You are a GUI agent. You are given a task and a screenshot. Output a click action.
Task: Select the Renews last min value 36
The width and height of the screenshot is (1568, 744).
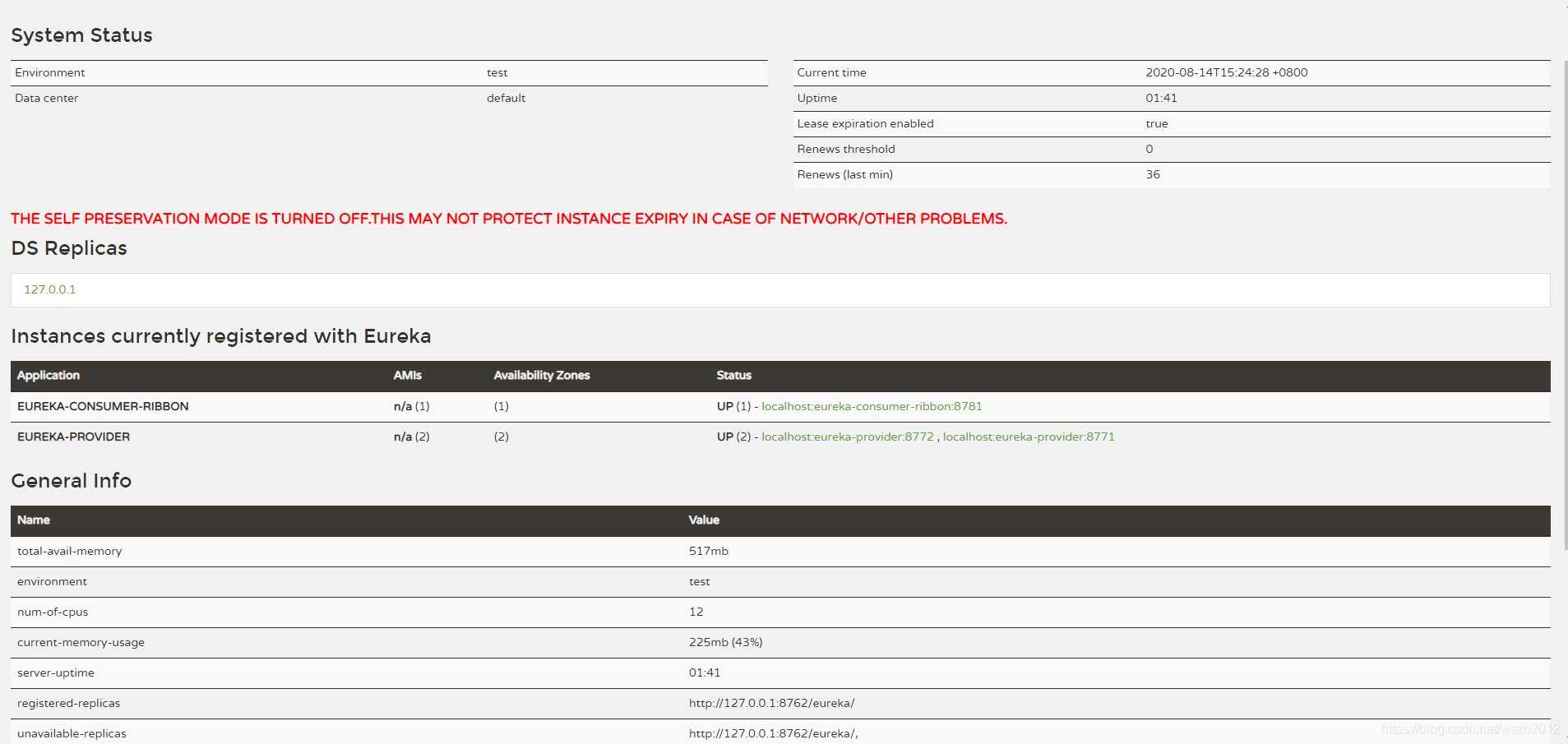pos(1153,174)
